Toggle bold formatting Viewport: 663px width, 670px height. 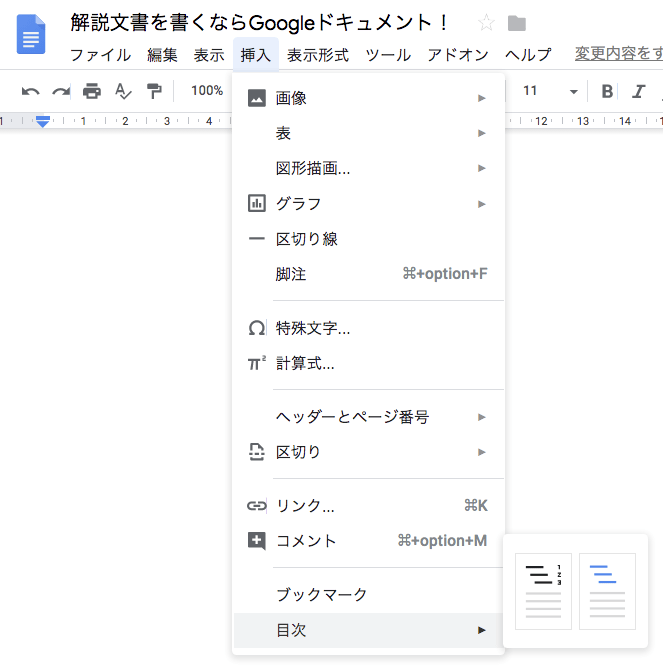coord(607,92)
